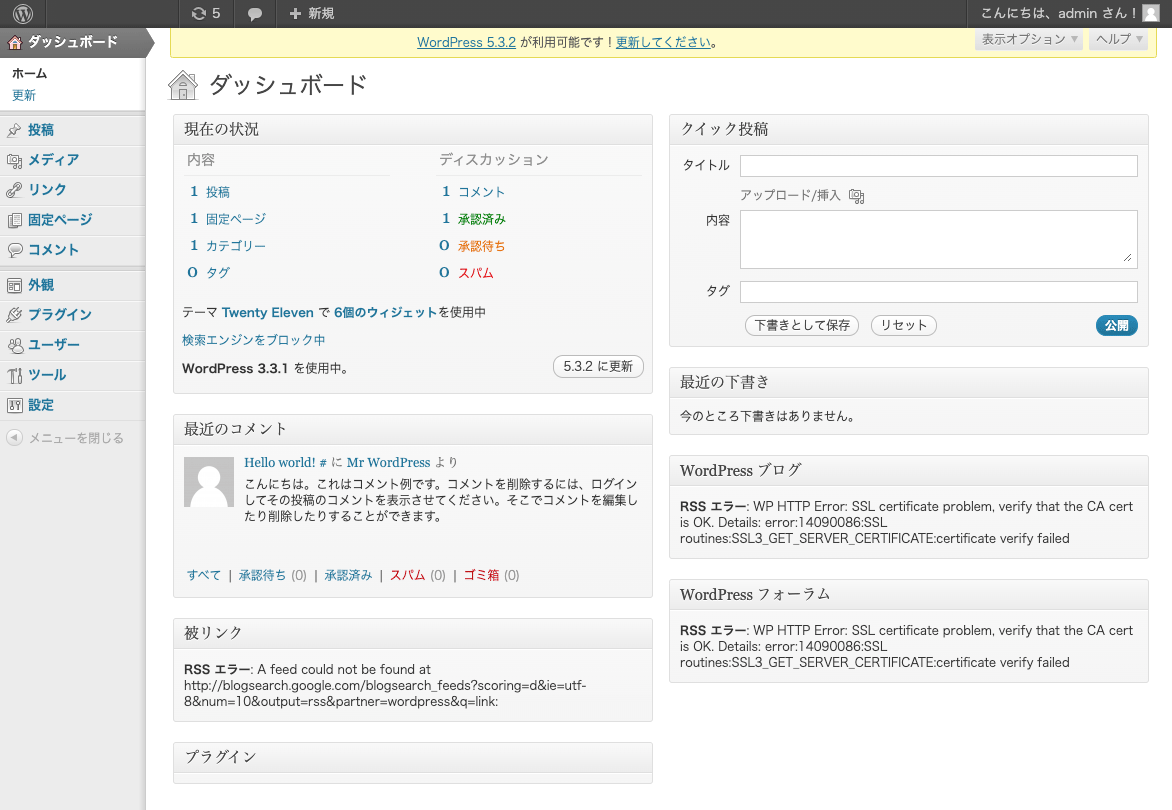Click すべて comments filter link

click(204, 575)
